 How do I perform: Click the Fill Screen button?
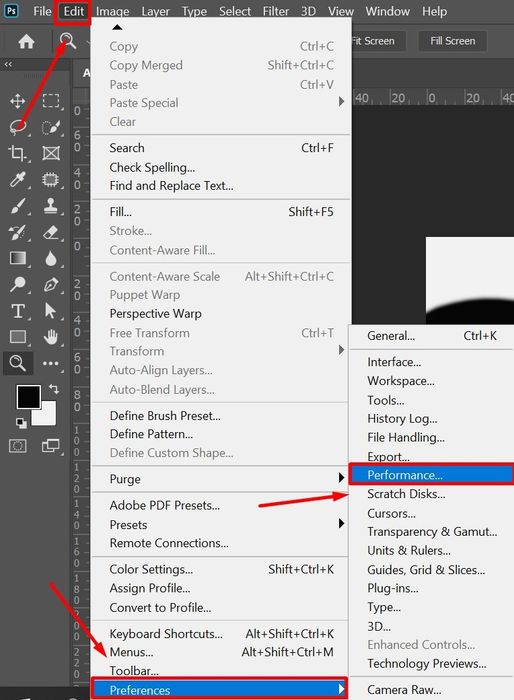(x=452, y=41)
